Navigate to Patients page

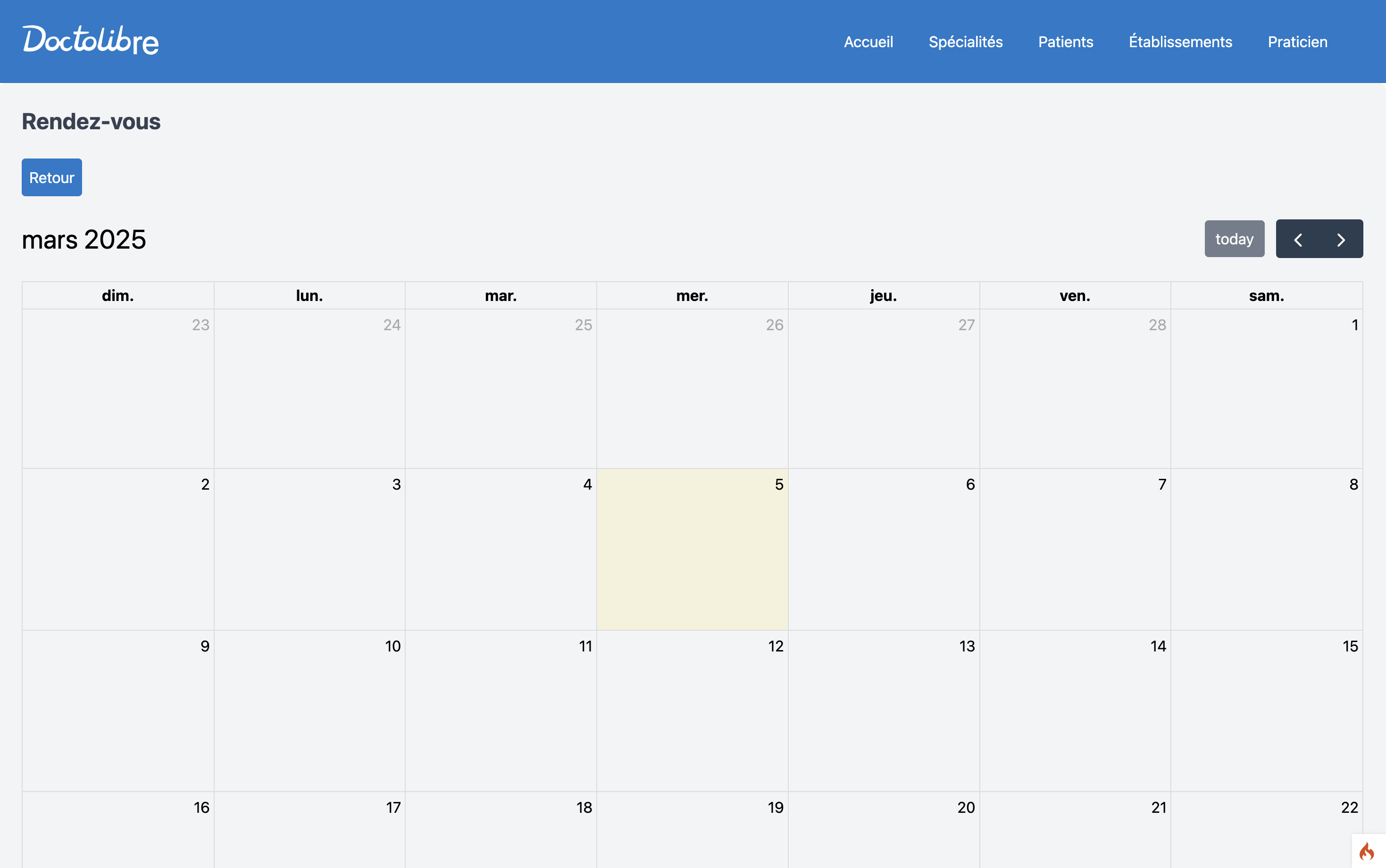(x=1065, y=42)
